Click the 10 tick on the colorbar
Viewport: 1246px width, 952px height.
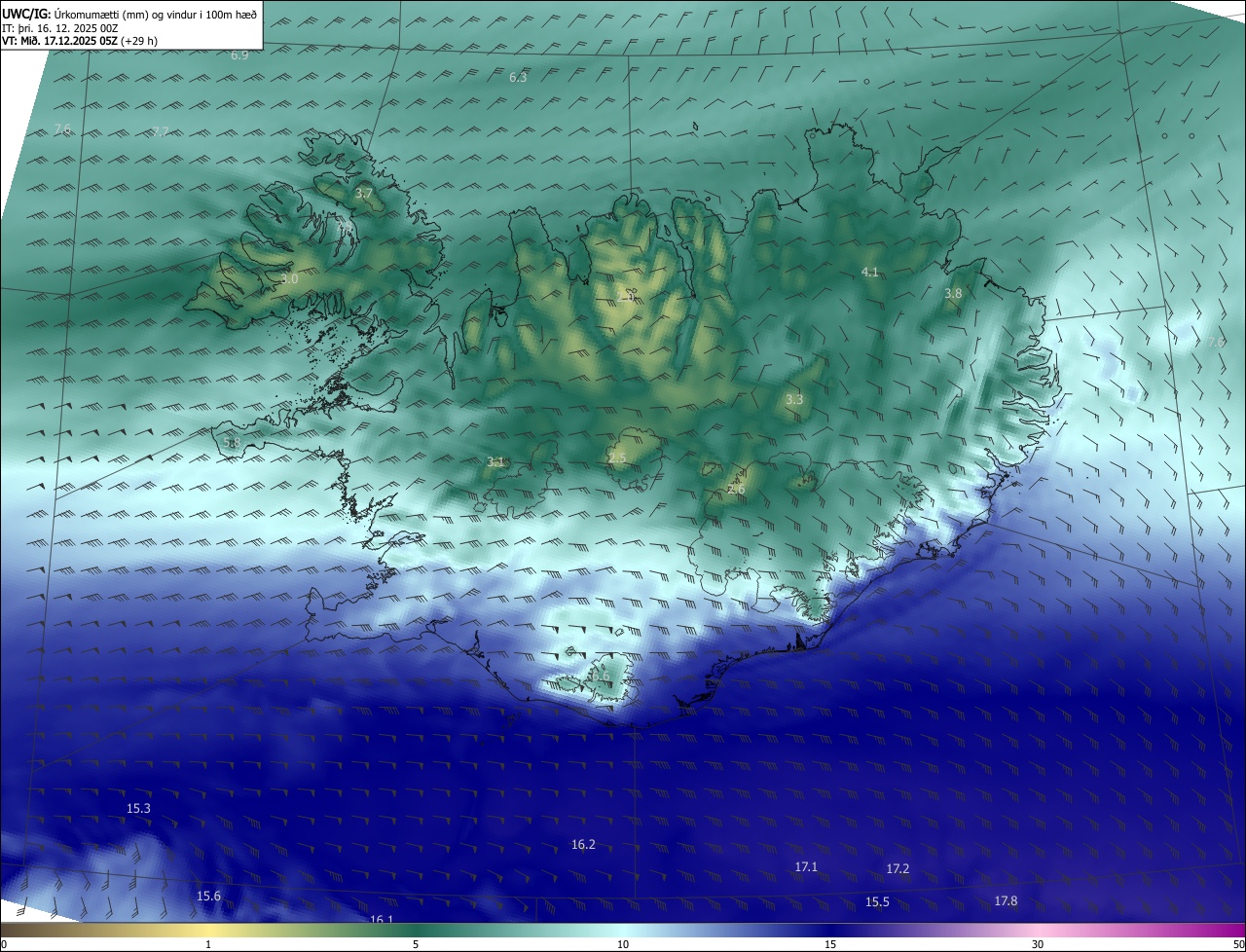click(623, 944)
